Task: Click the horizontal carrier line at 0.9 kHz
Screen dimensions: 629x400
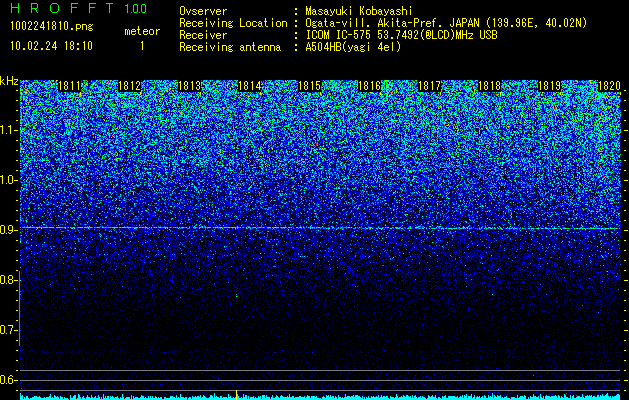Action: click(320, 228)
